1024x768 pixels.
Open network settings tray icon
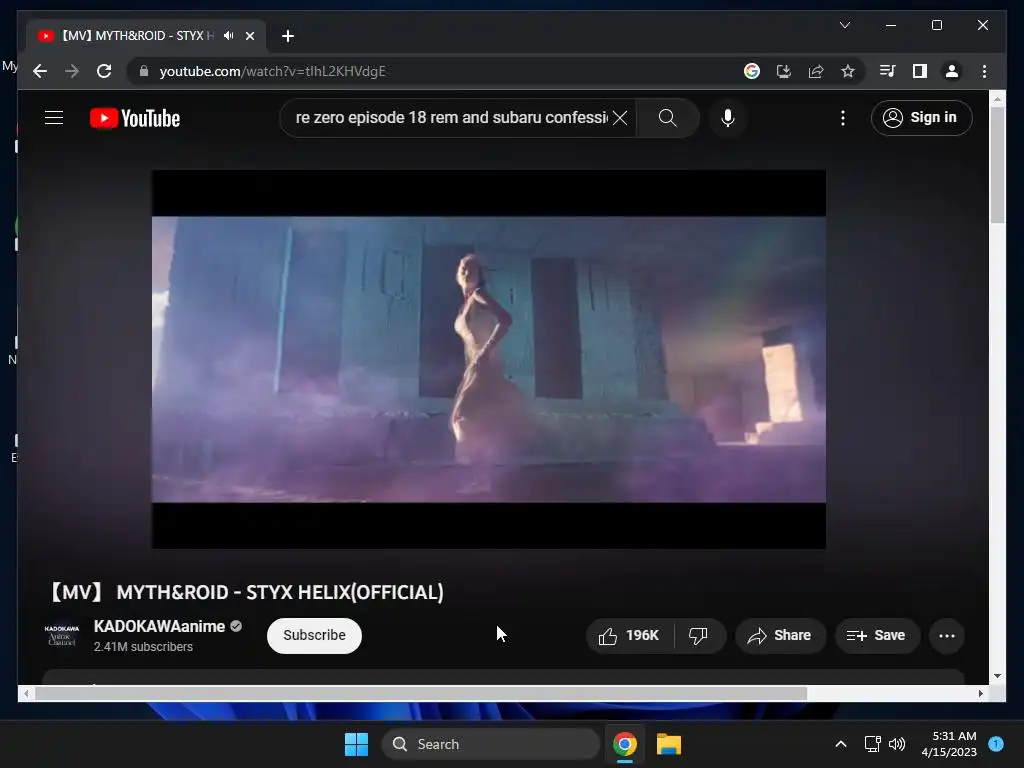[x=872, y=744]
